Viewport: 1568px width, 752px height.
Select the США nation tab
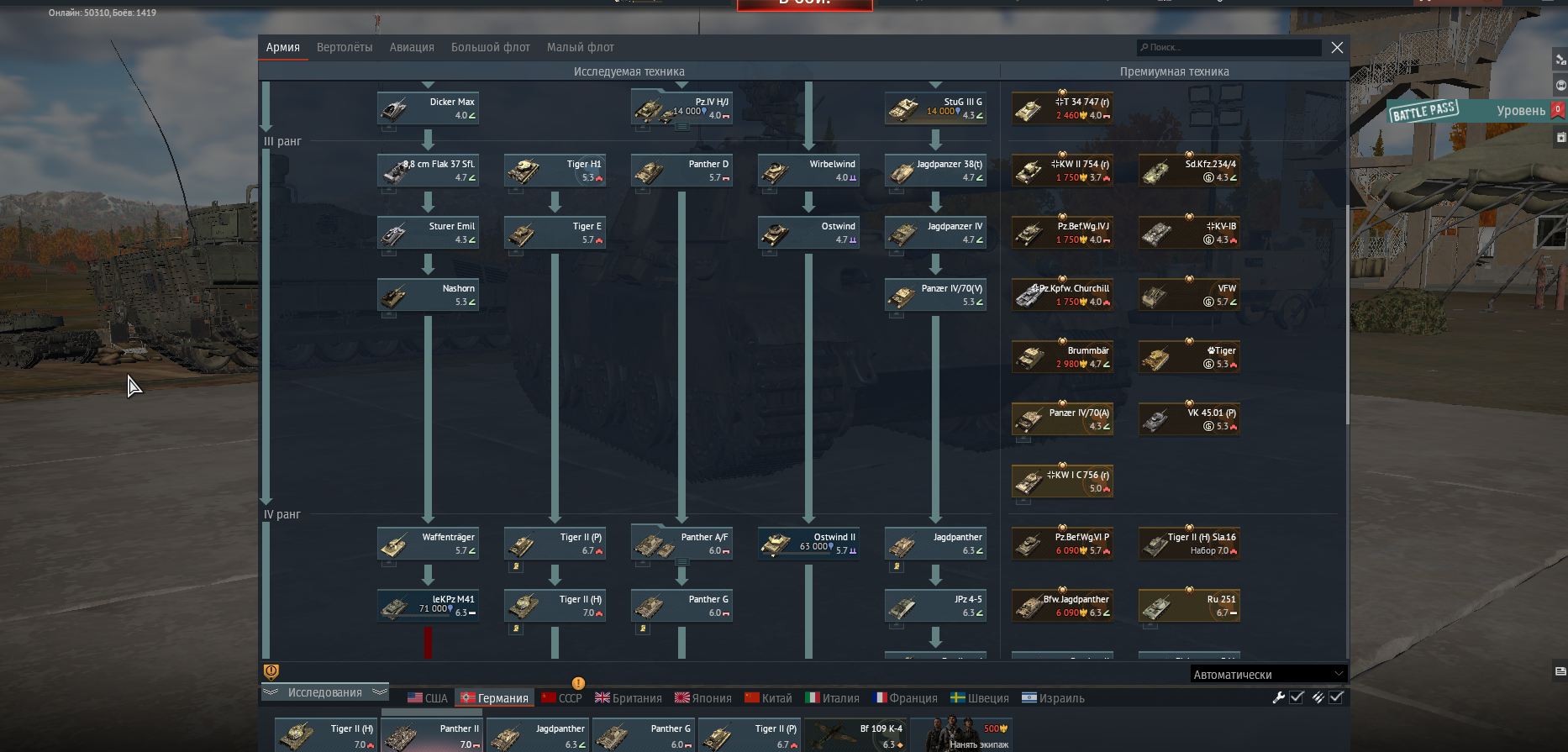(x=428, y=698)
